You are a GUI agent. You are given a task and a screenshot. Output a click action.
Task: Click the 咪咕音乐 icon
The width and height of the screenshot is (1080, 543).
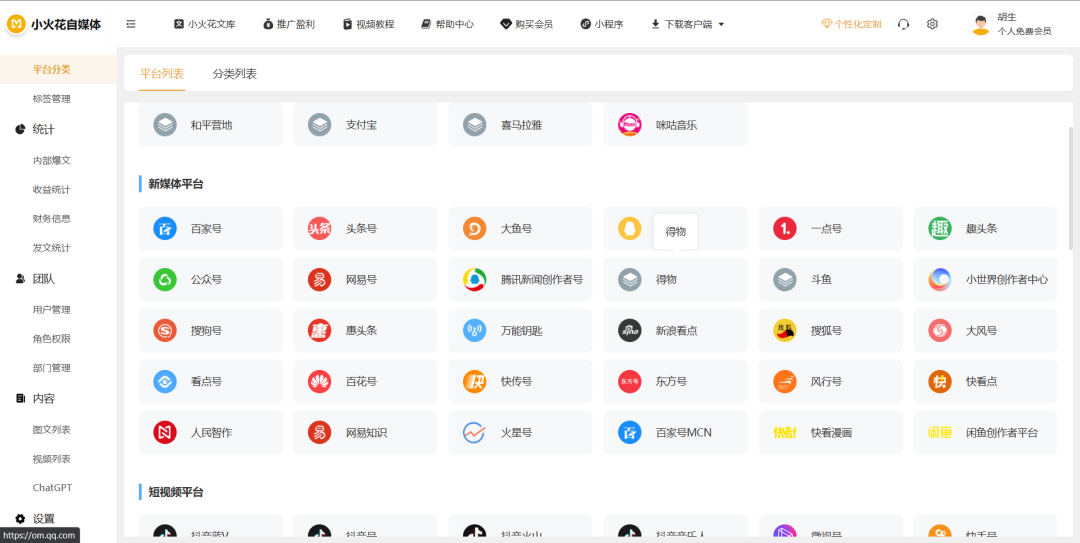pyautogui.click(x=630, y=125)
